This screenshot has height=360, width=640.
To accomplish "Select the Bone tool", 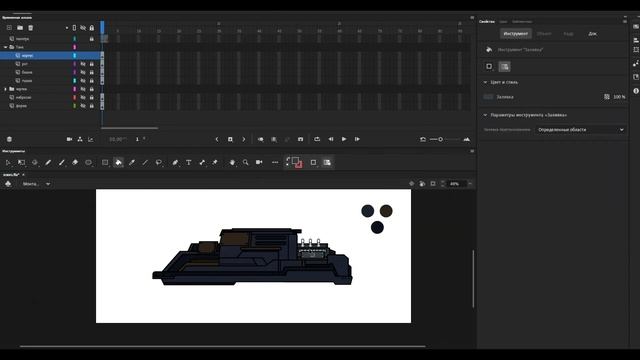I will coord(202,162).
